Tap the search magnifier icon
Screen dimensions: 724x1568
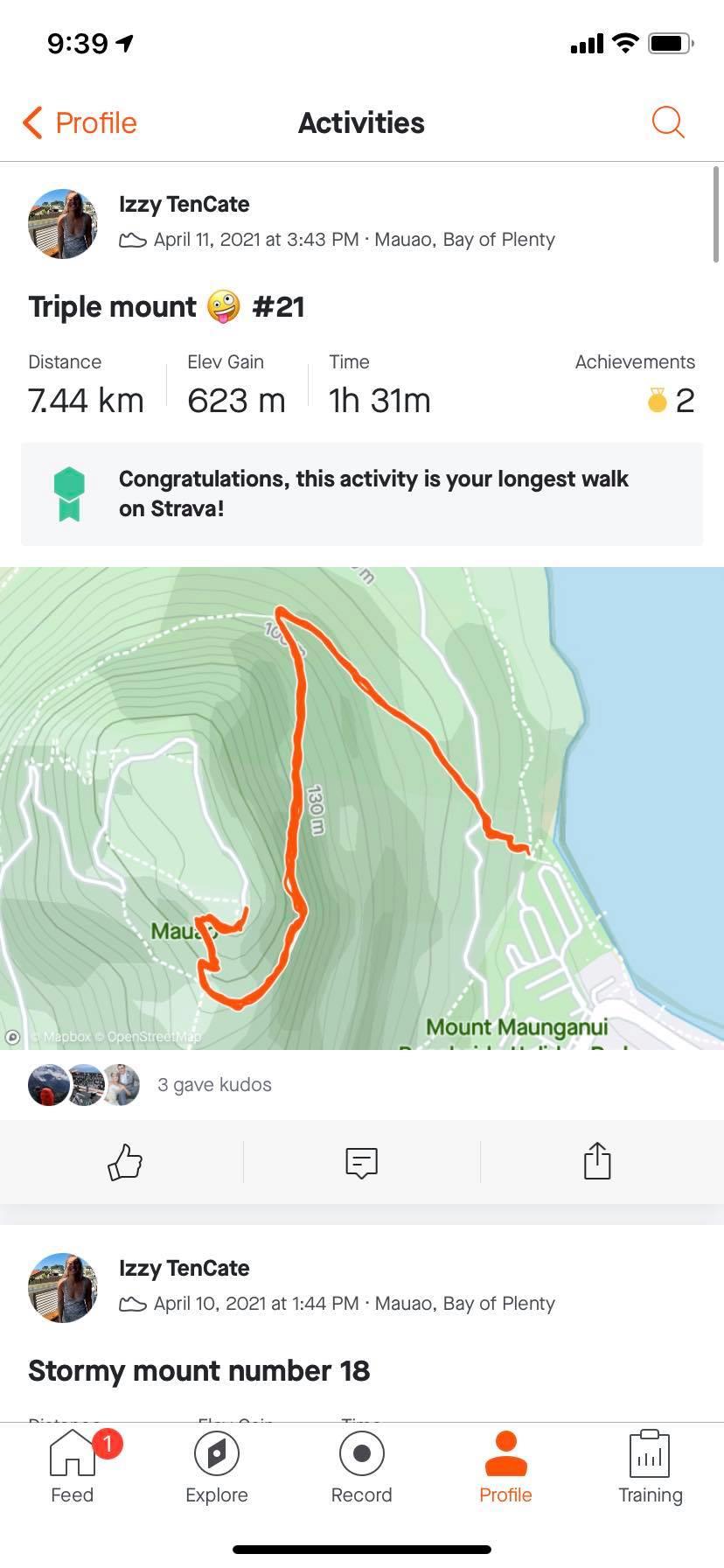coord(668,122)
